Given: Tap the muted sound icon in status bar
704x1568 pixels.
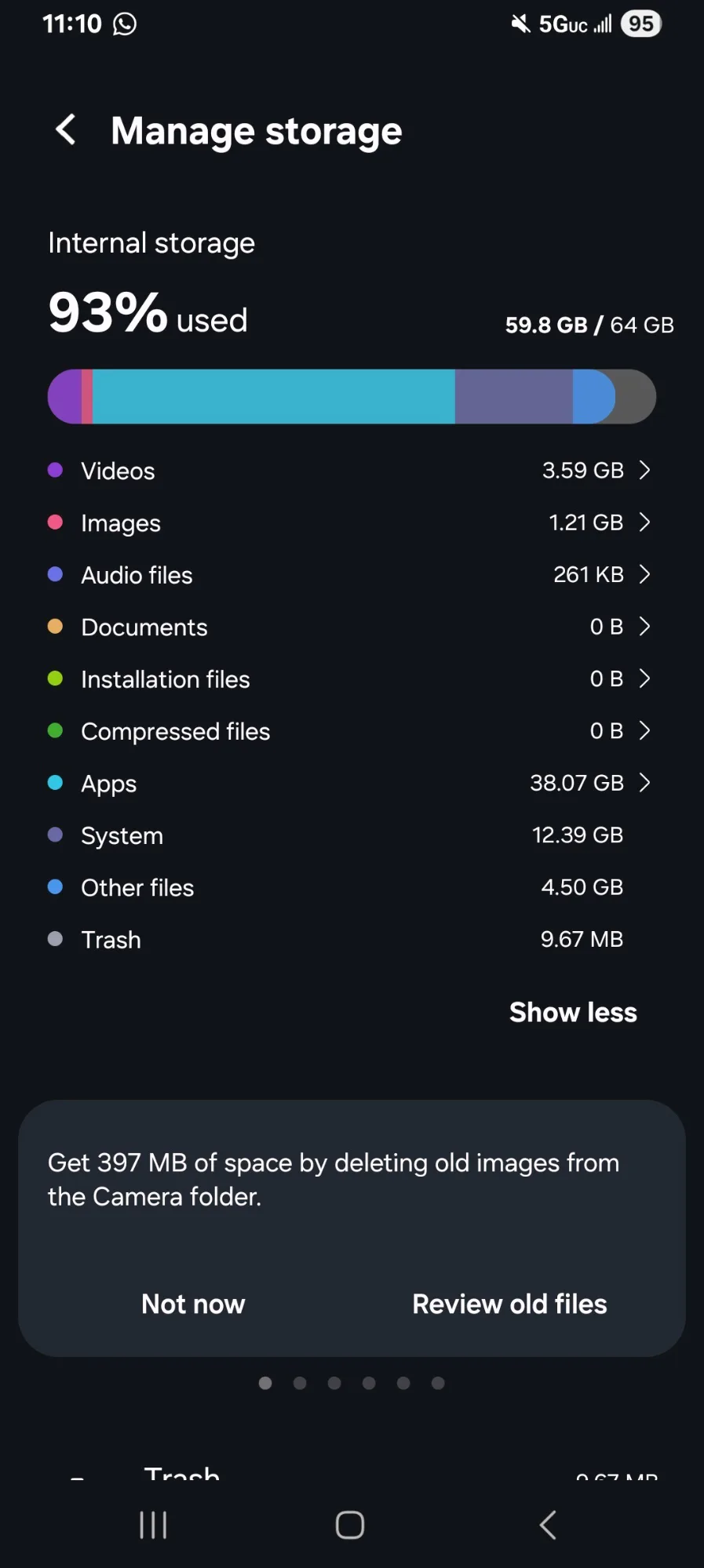Looking at the screenshot, I should (x=520, y=24).
